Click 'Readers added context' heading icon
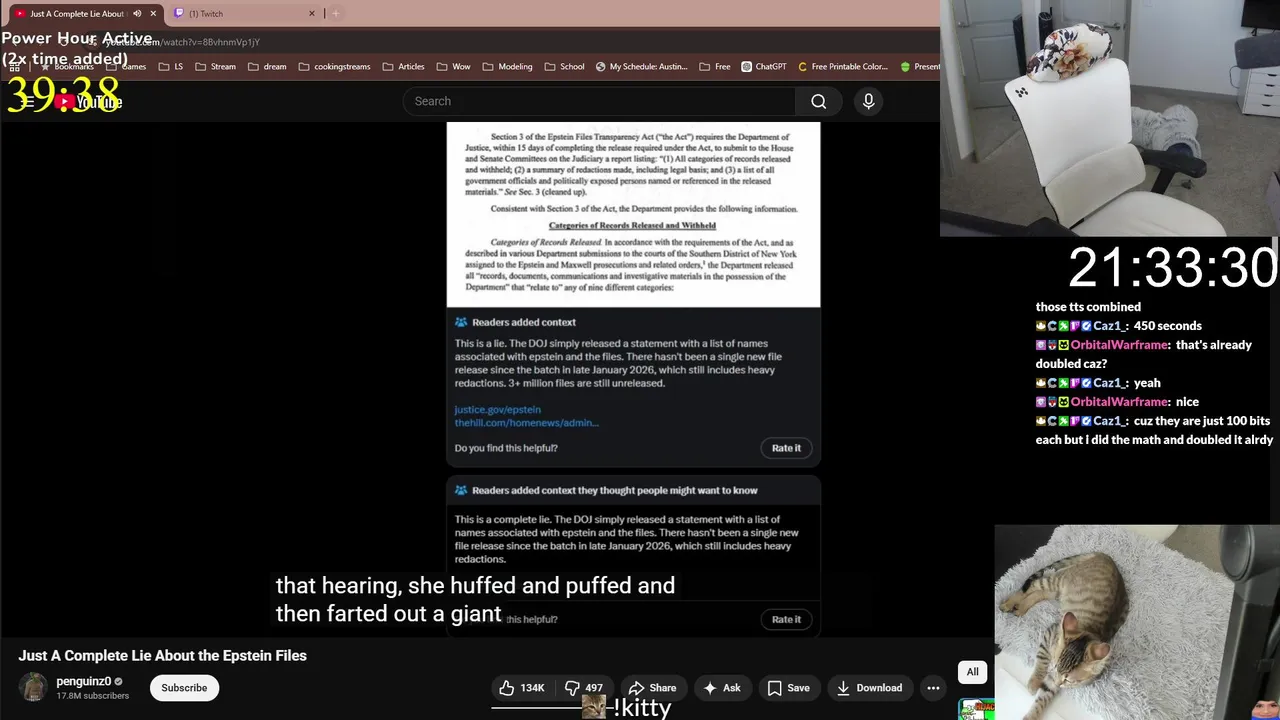 [461, 322]
